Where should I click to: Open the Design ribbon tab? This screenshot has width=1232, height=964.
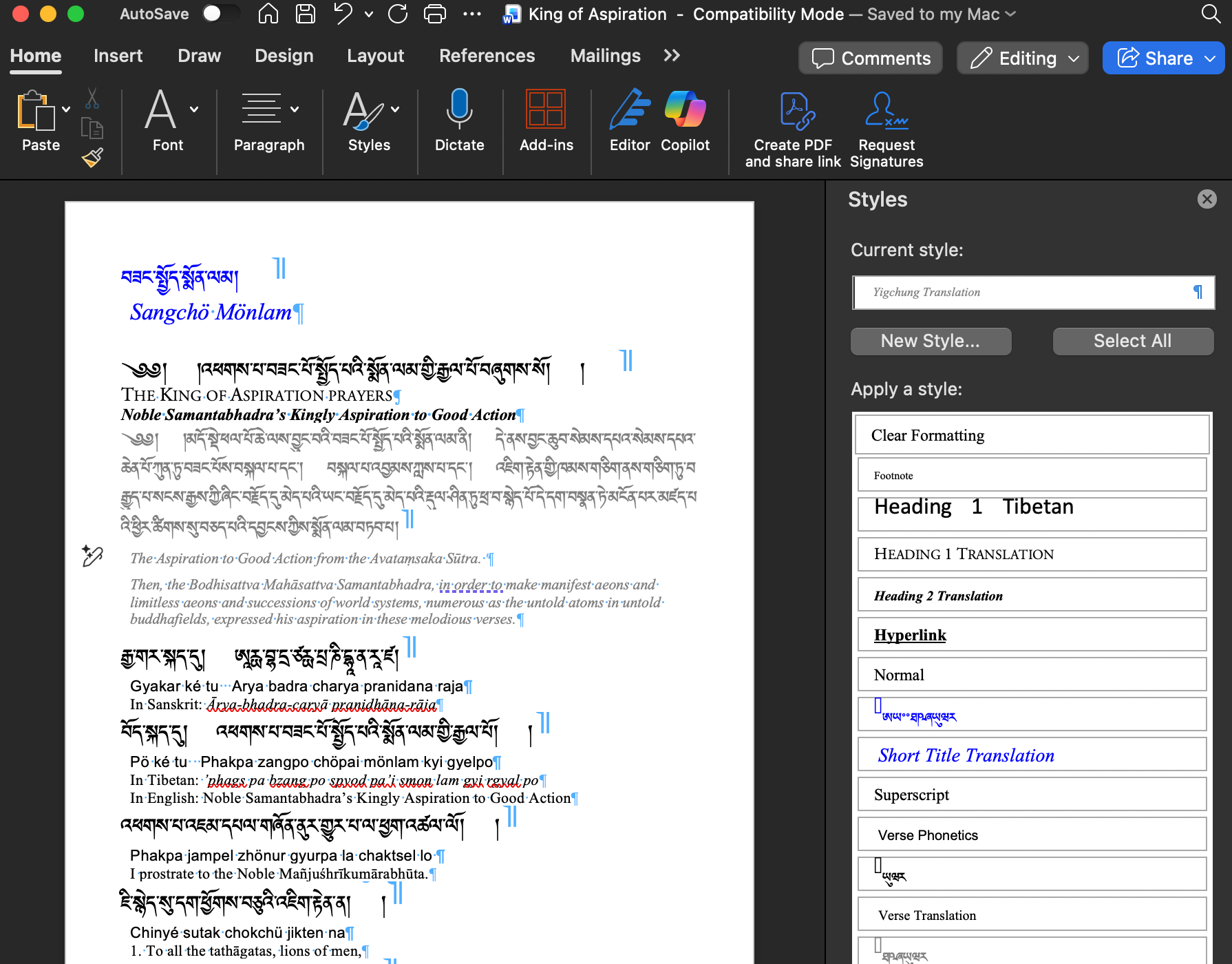pos(284,56)
